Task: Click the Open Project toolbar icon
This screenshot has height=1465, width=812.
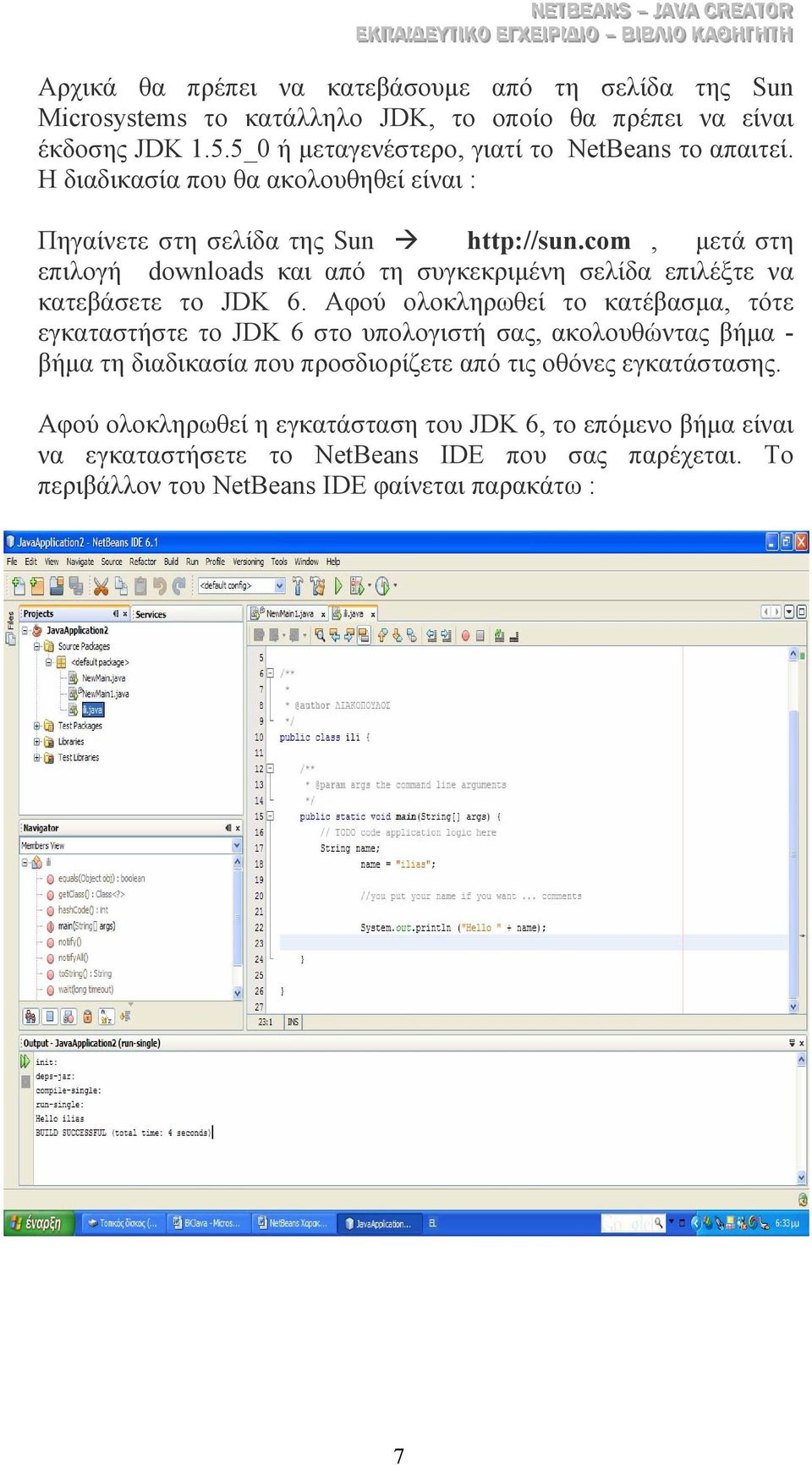Action: tap(57, 585)
